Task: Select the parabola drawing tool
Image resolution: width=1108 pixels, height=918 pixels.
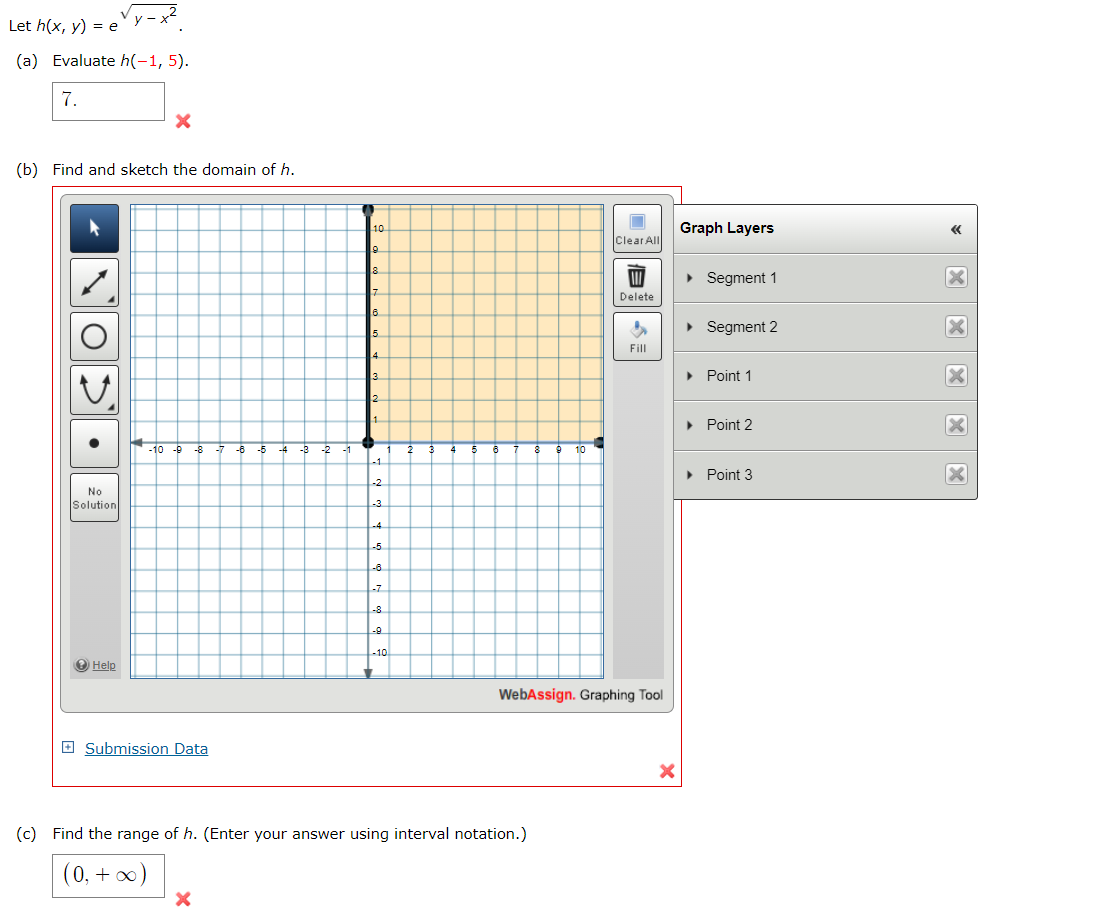Action: point(94,389)
